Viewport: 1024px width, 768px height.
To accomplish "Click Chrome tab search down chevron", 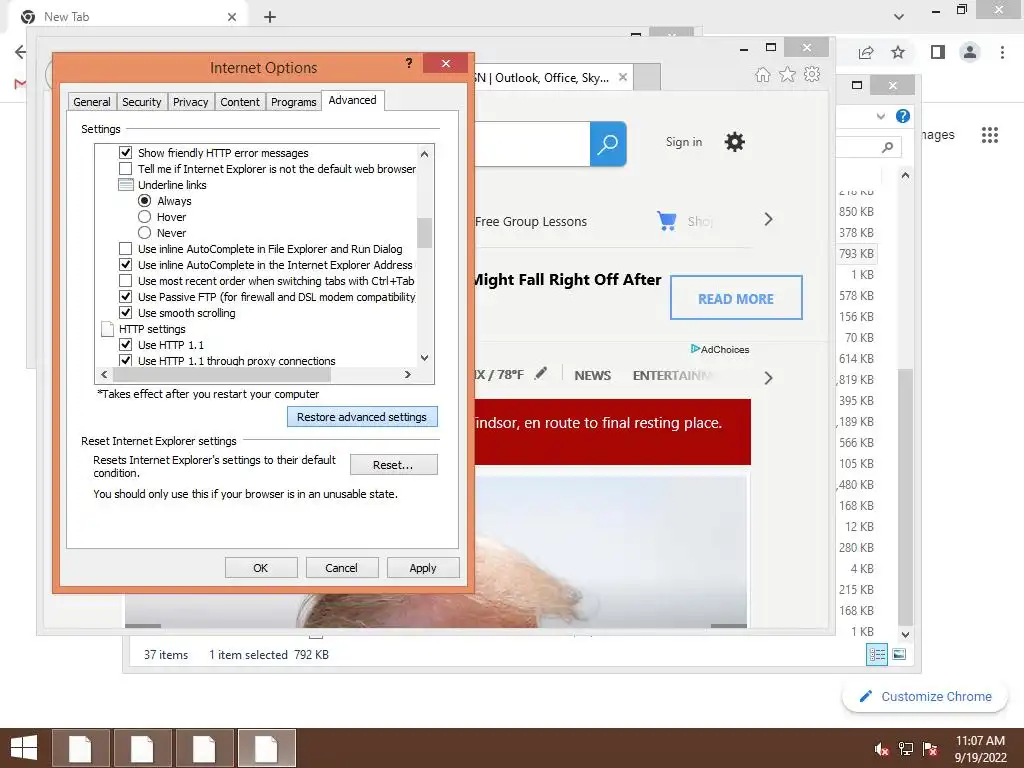I will (899, 16).
